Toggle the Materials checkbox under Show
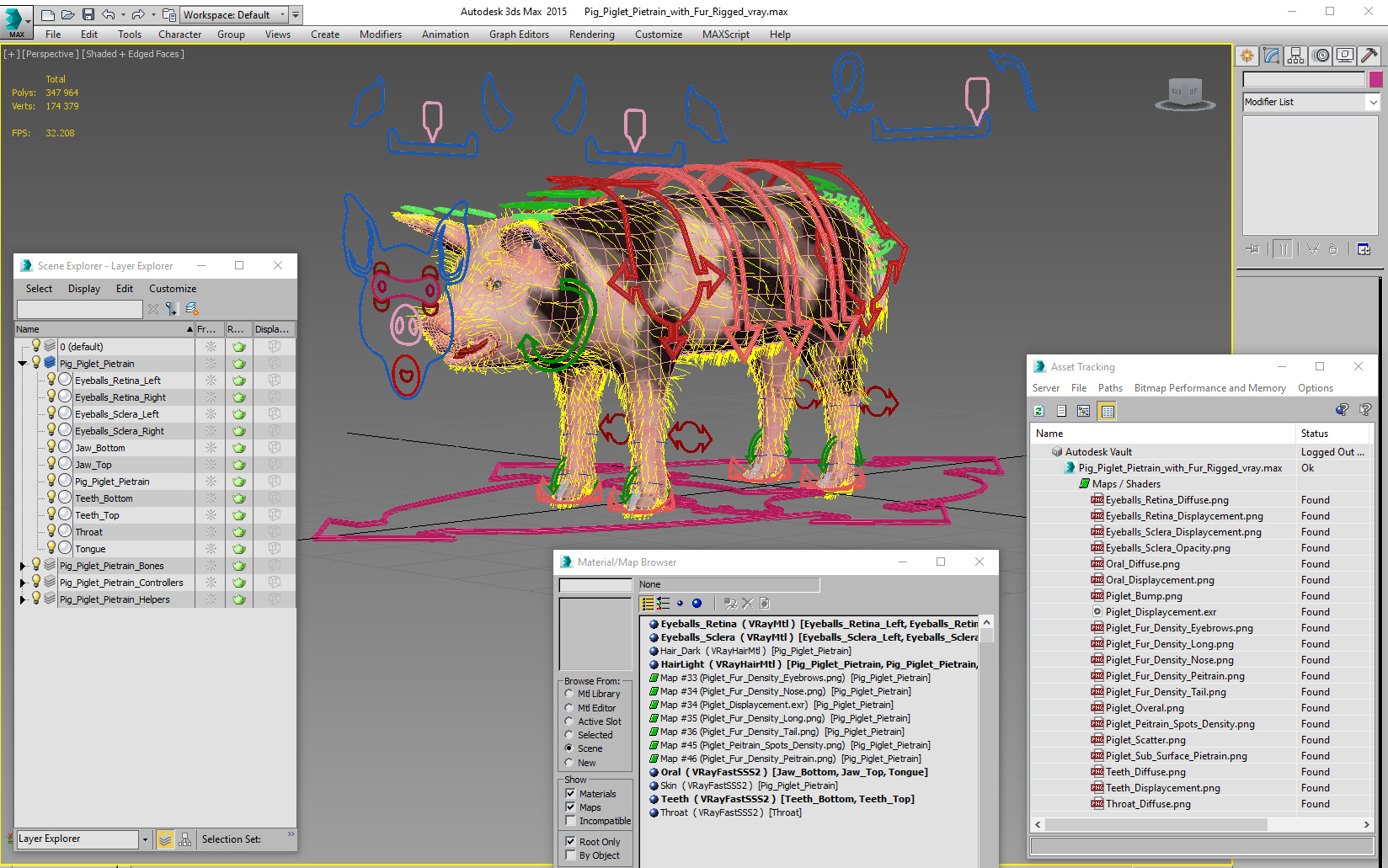The height and width of the screenshot is (868, 1388). point(570,794)
